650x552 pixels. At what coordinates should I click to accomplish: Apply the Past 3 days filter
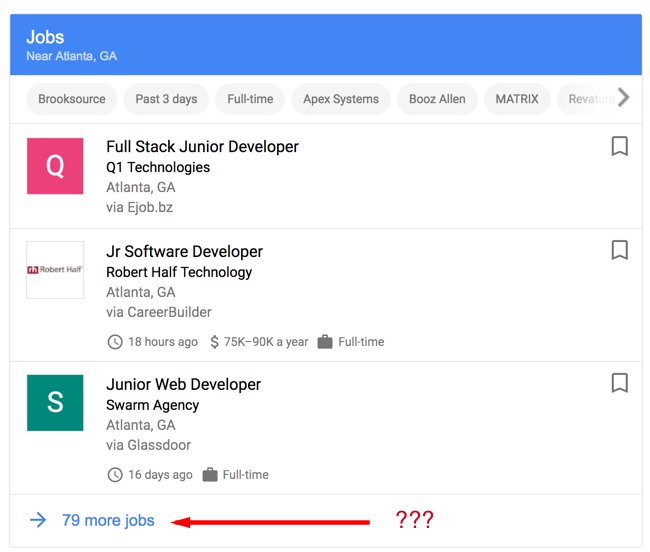pos(166,99)
